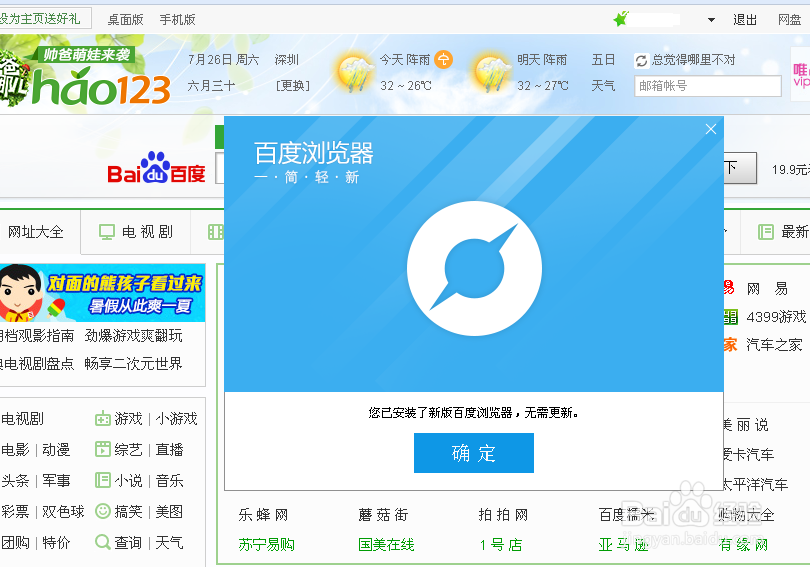This screenshot has width=810, height=567.
Task: Open the 帅爸萌娃来袭 promo banner
Action: (86, 54)
